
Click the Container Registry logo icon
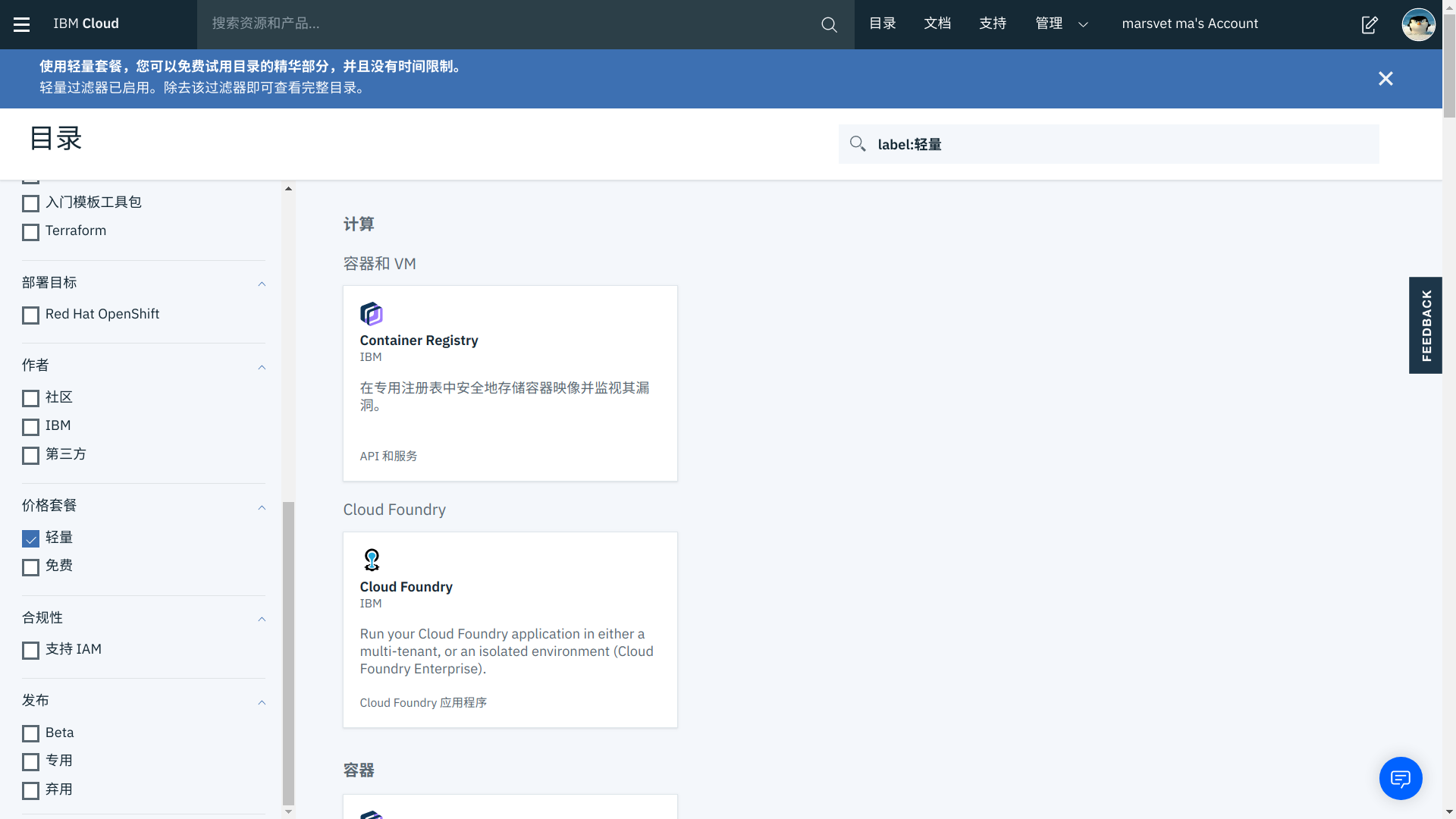click(x=371, y=313)
